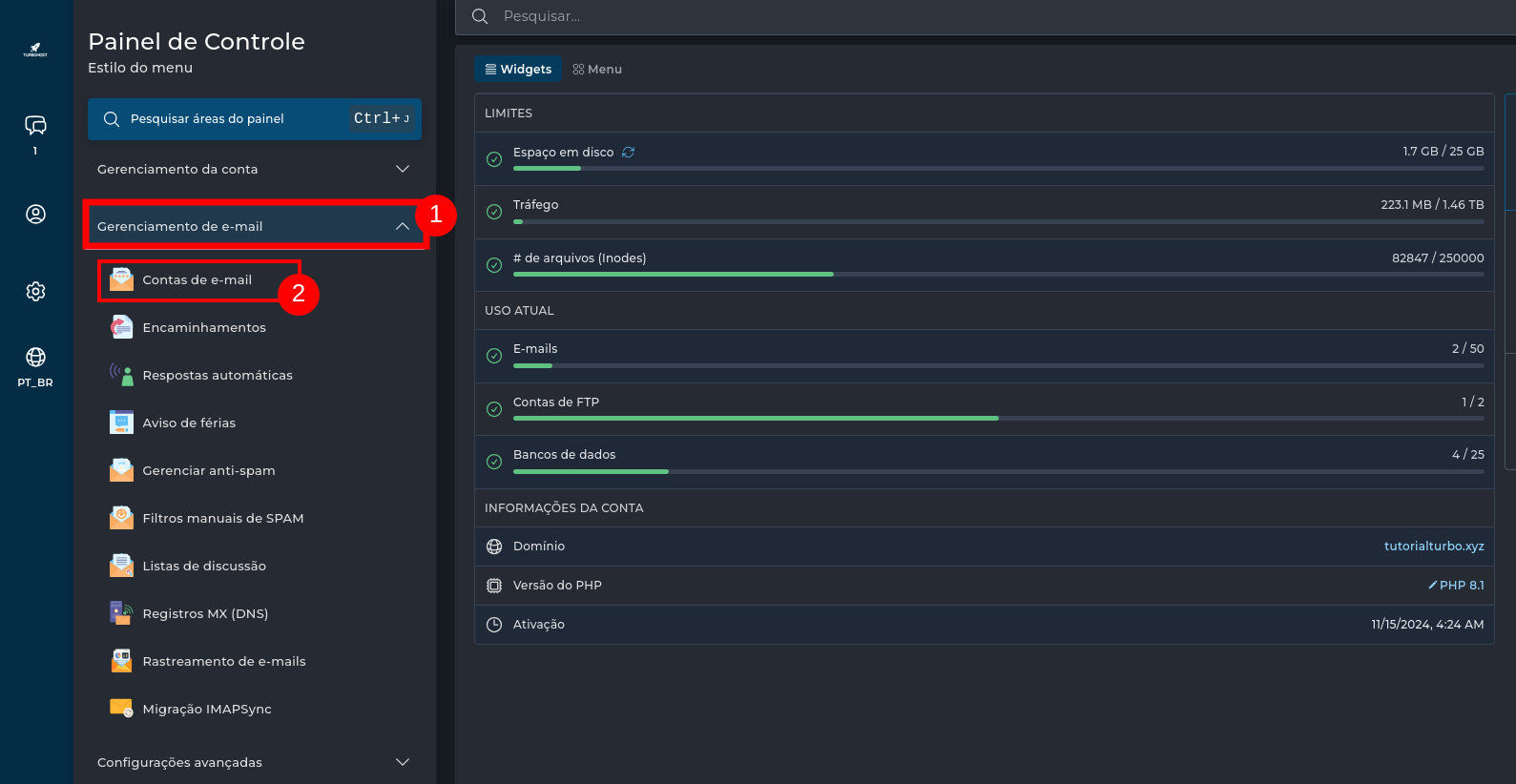This screenshot has height=784, width=1516.
Task: Click the top Pesquisar search field
Action: coord(954,16)
